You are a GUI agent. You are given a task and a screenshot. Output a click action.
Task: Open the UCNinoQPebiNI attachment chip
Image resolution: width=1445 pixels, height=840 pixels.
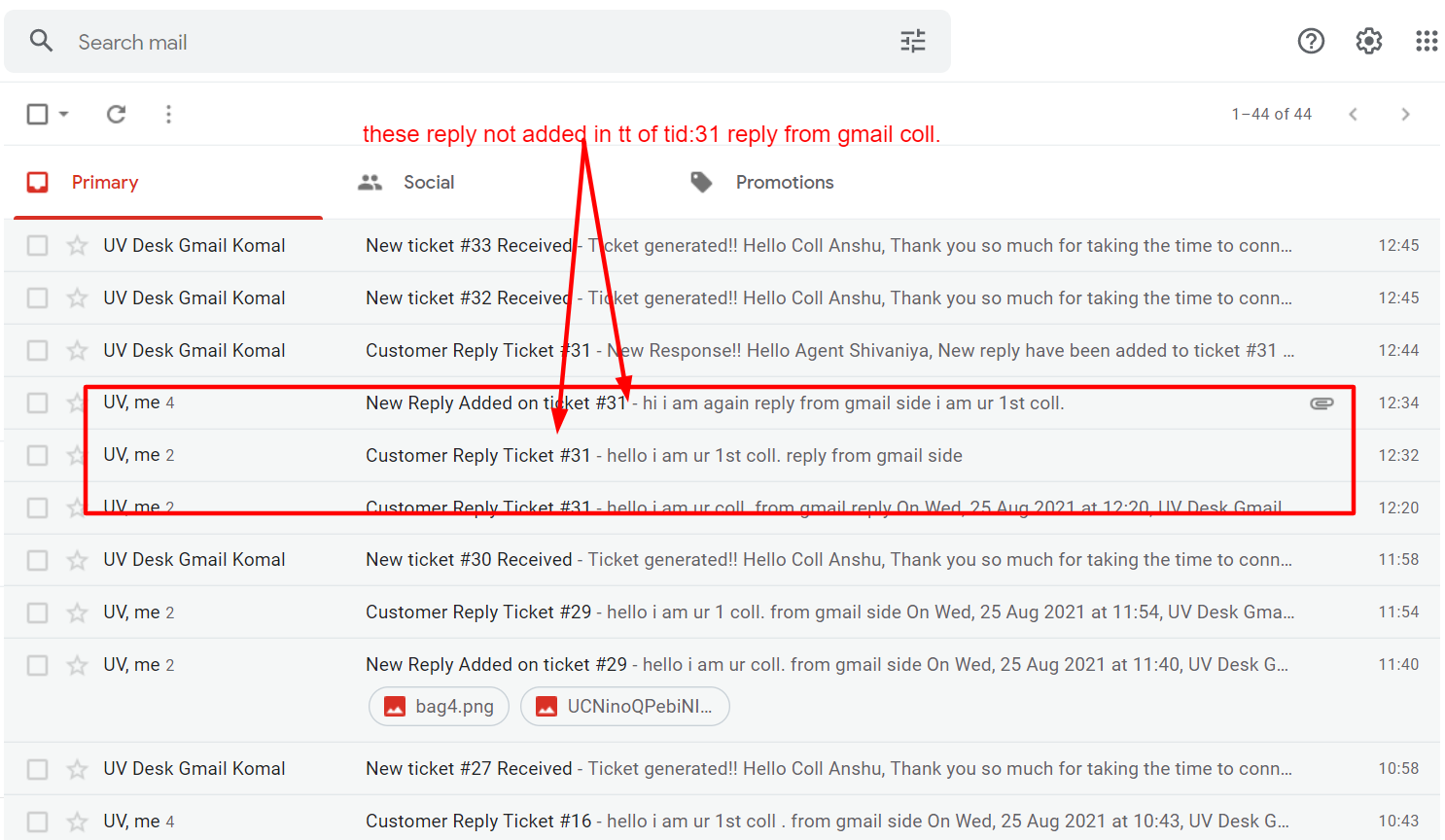coord(625,707)
